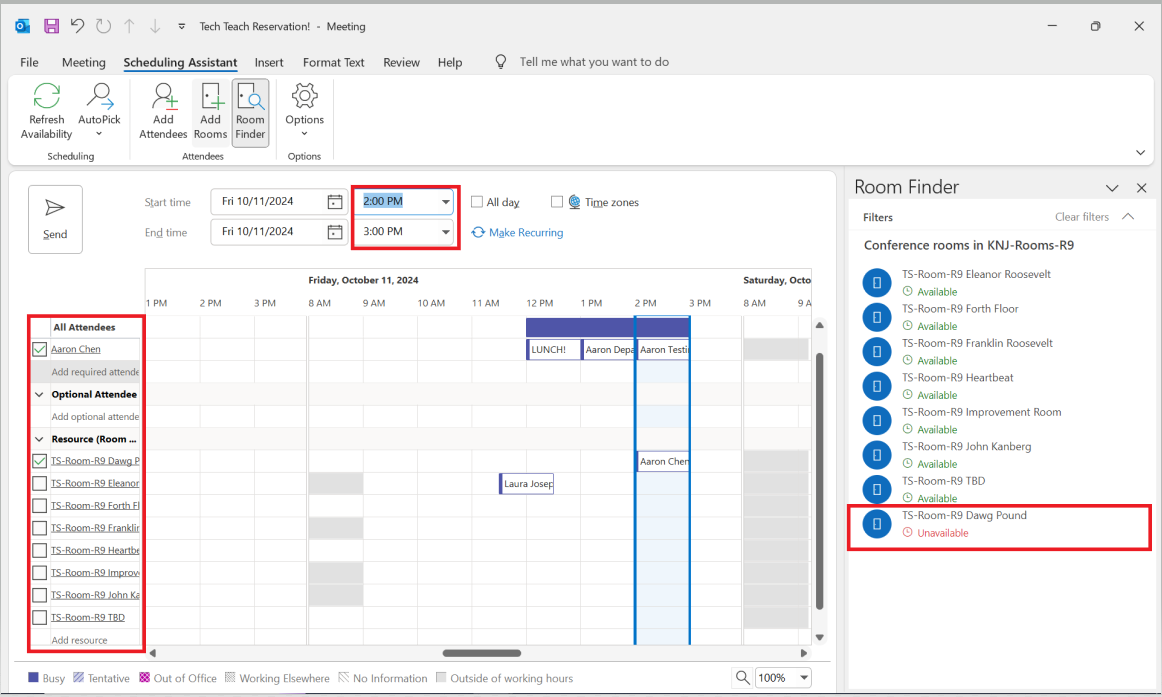Click the AutoPick icon

pos(99,97)
